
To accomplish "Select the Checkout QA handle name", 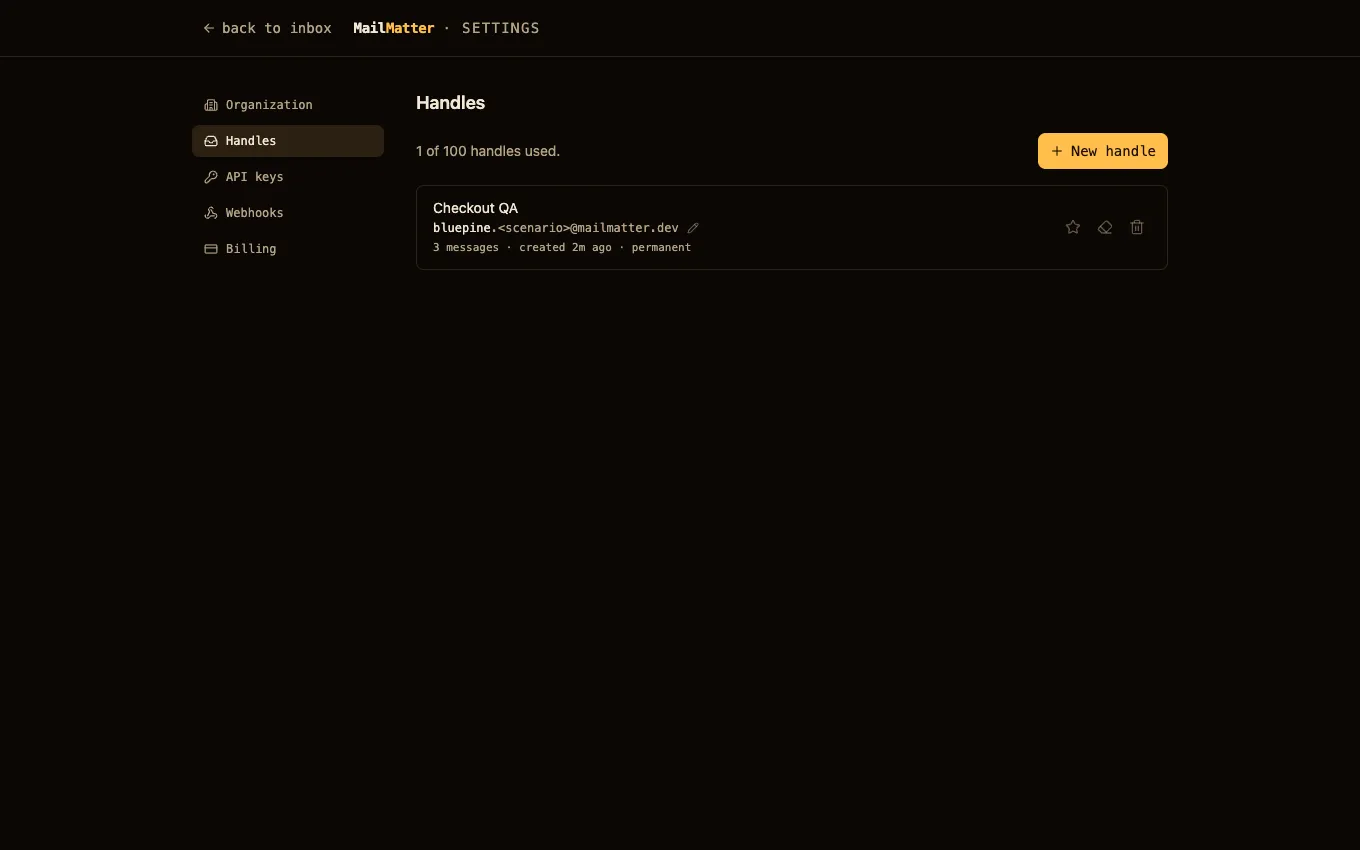I will pos(476,208).
